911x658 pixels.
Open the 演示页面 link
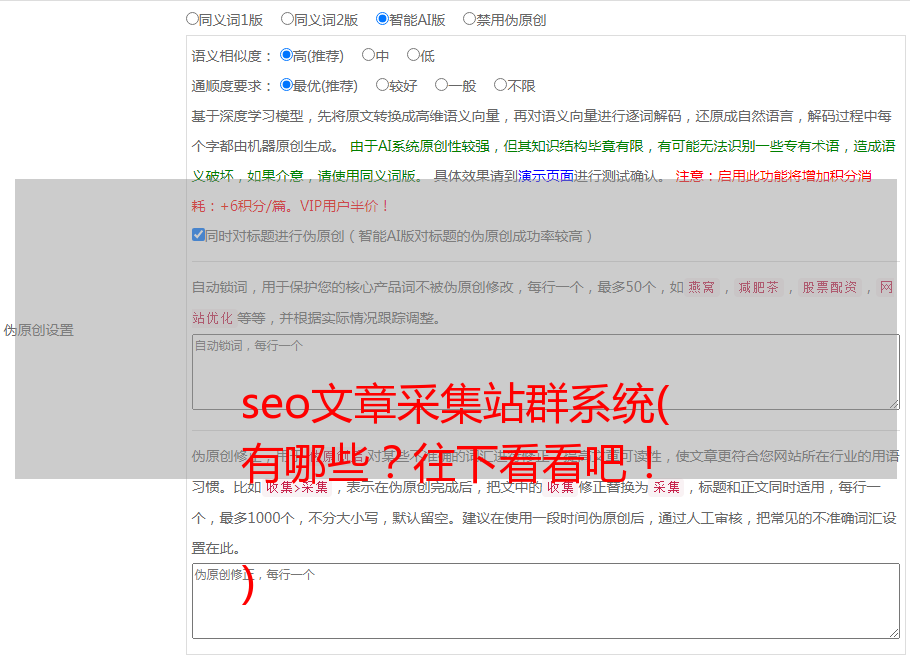[546, 176]
